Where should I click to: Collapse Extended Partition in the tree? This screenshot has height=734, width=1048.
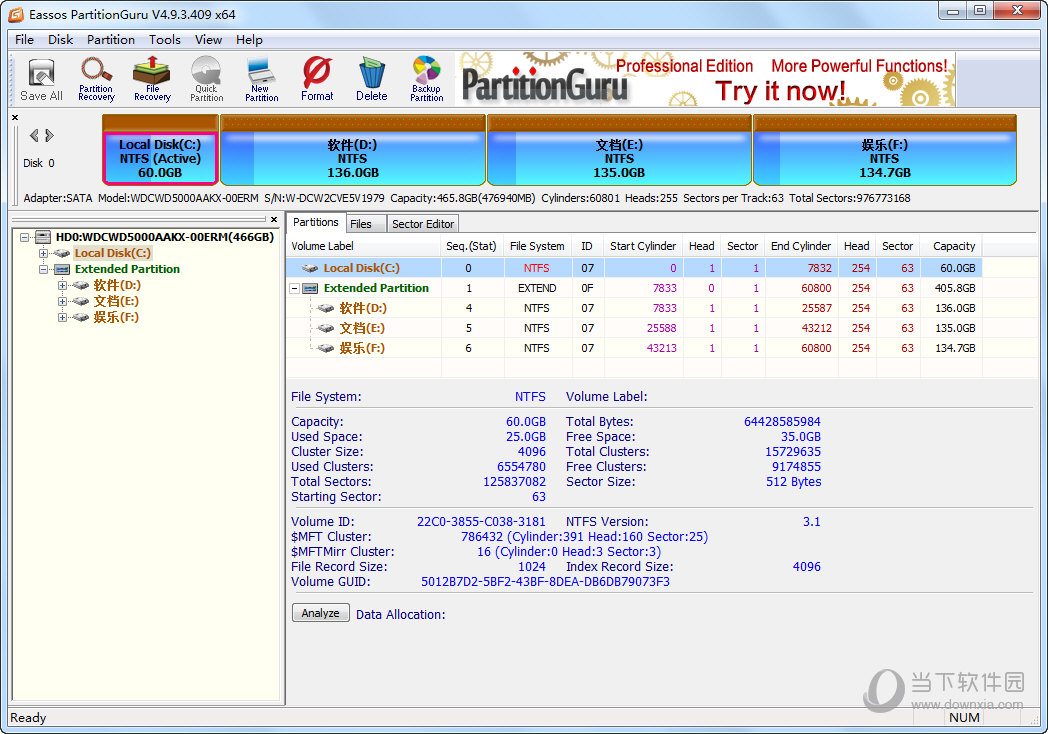click(x=43, y=269)
